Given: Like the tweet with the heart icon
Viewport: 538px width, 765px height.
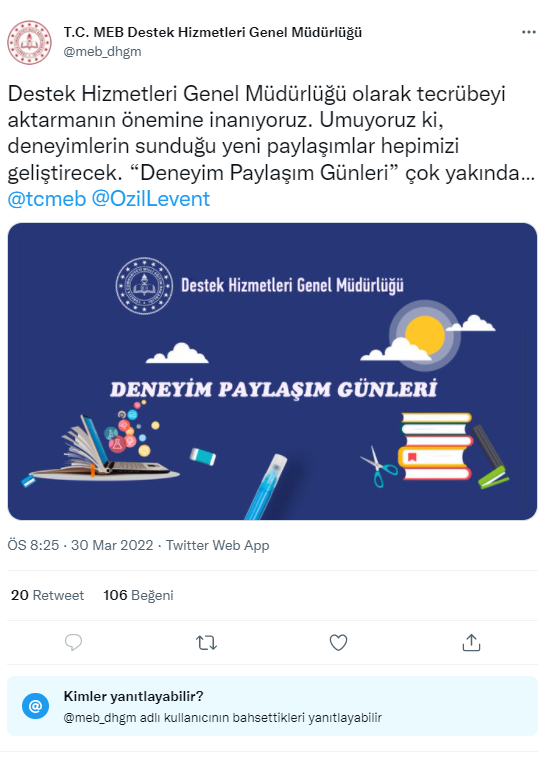Looking at the screenshot, I should [x=338, y=643].
